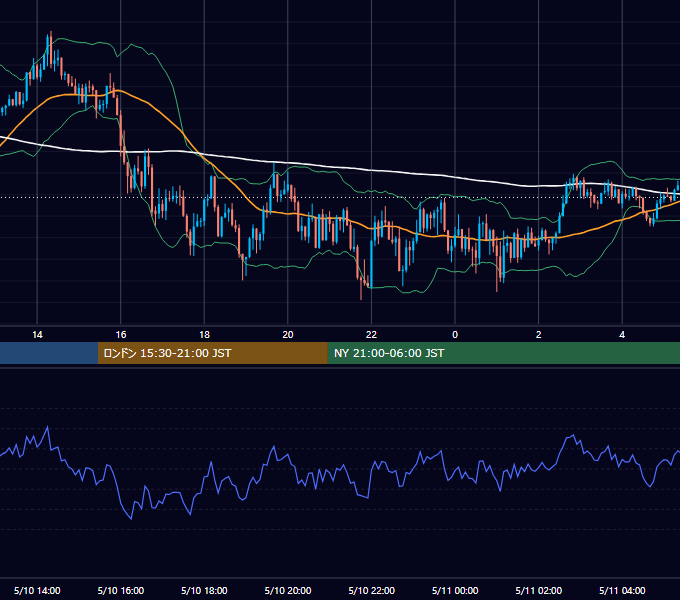Click the 5/11 02:00 date label

pyautogui.click(x=539, y=590)
